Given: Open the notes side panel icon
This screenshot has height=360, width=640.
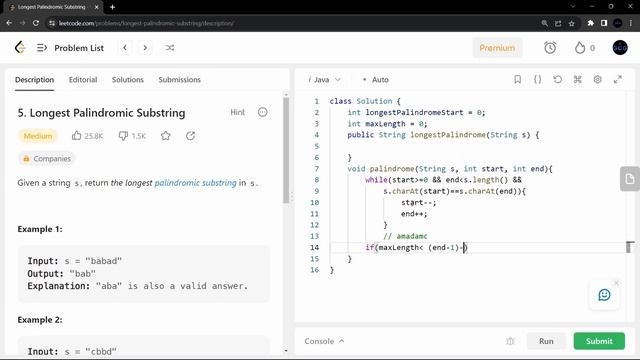Looking at the screenshot, I should coord(629,179).
